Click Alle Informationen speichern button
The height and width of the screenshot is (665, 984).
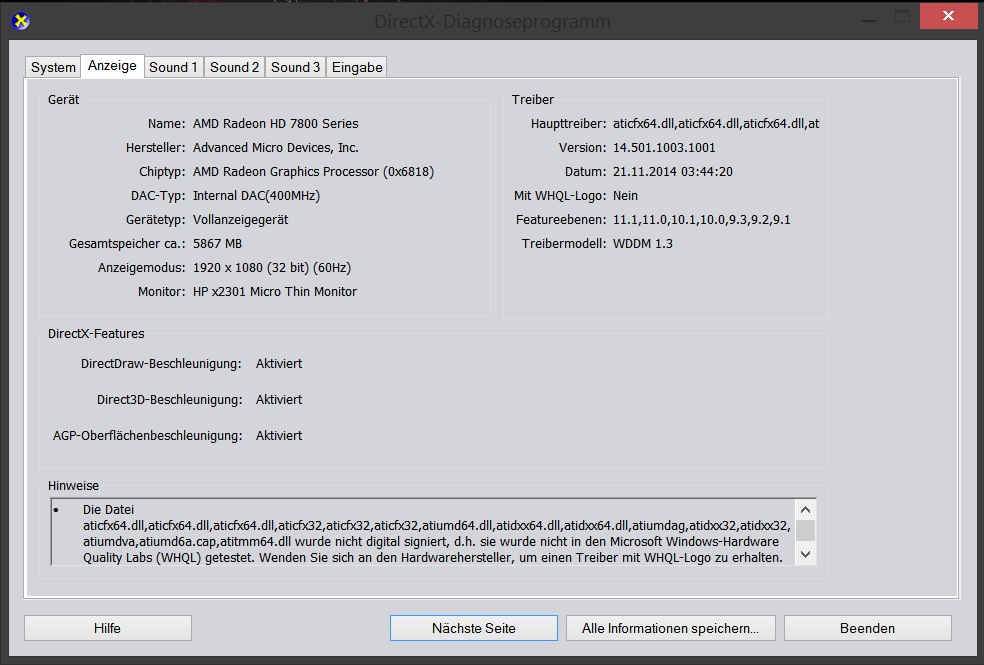670,628
